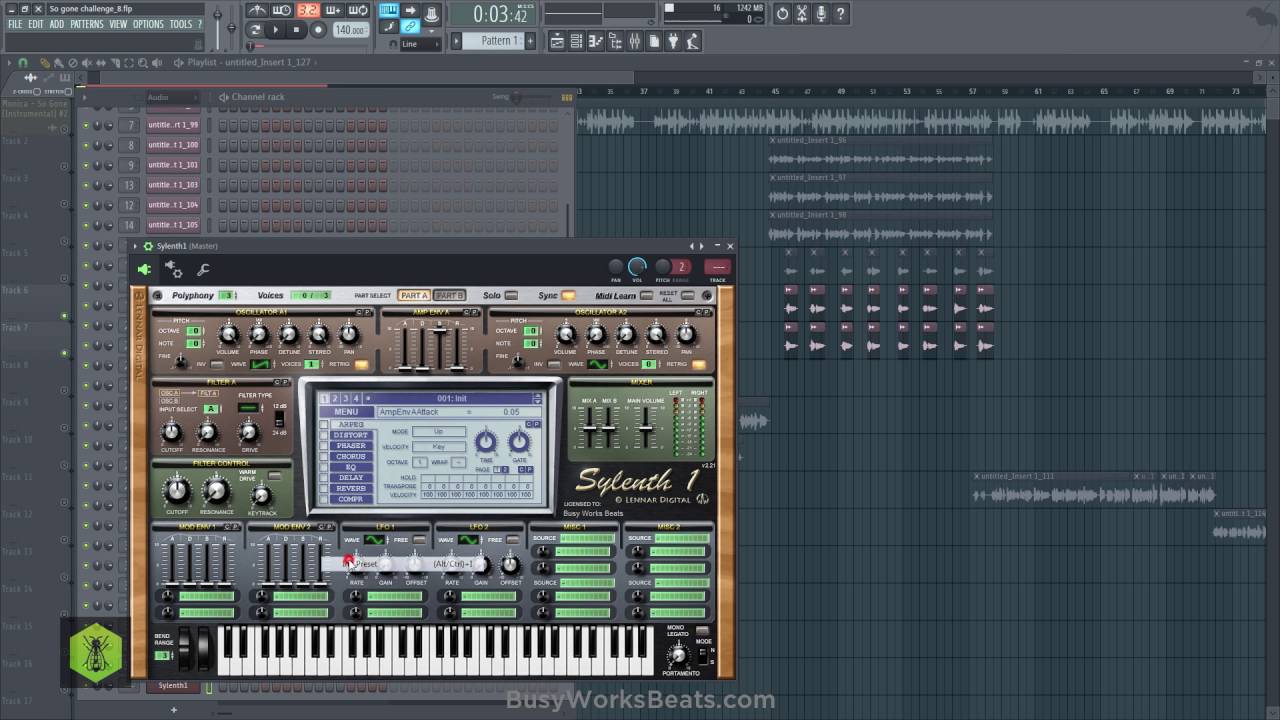Image resolution: width=1280 pixels, height=720 pixels.
Task: Click the transport Record button
Action: coord(318,30)
